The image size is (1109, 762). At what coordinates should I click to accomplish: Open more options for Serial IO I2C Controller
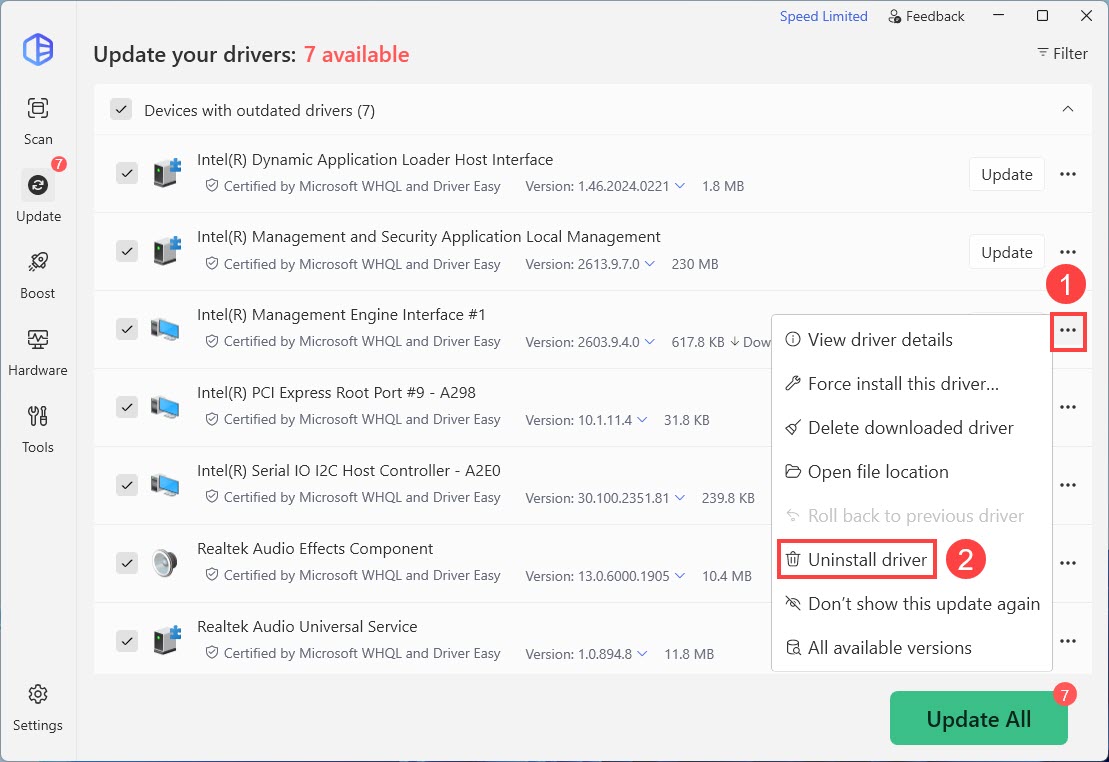[x=1067, y=485]
